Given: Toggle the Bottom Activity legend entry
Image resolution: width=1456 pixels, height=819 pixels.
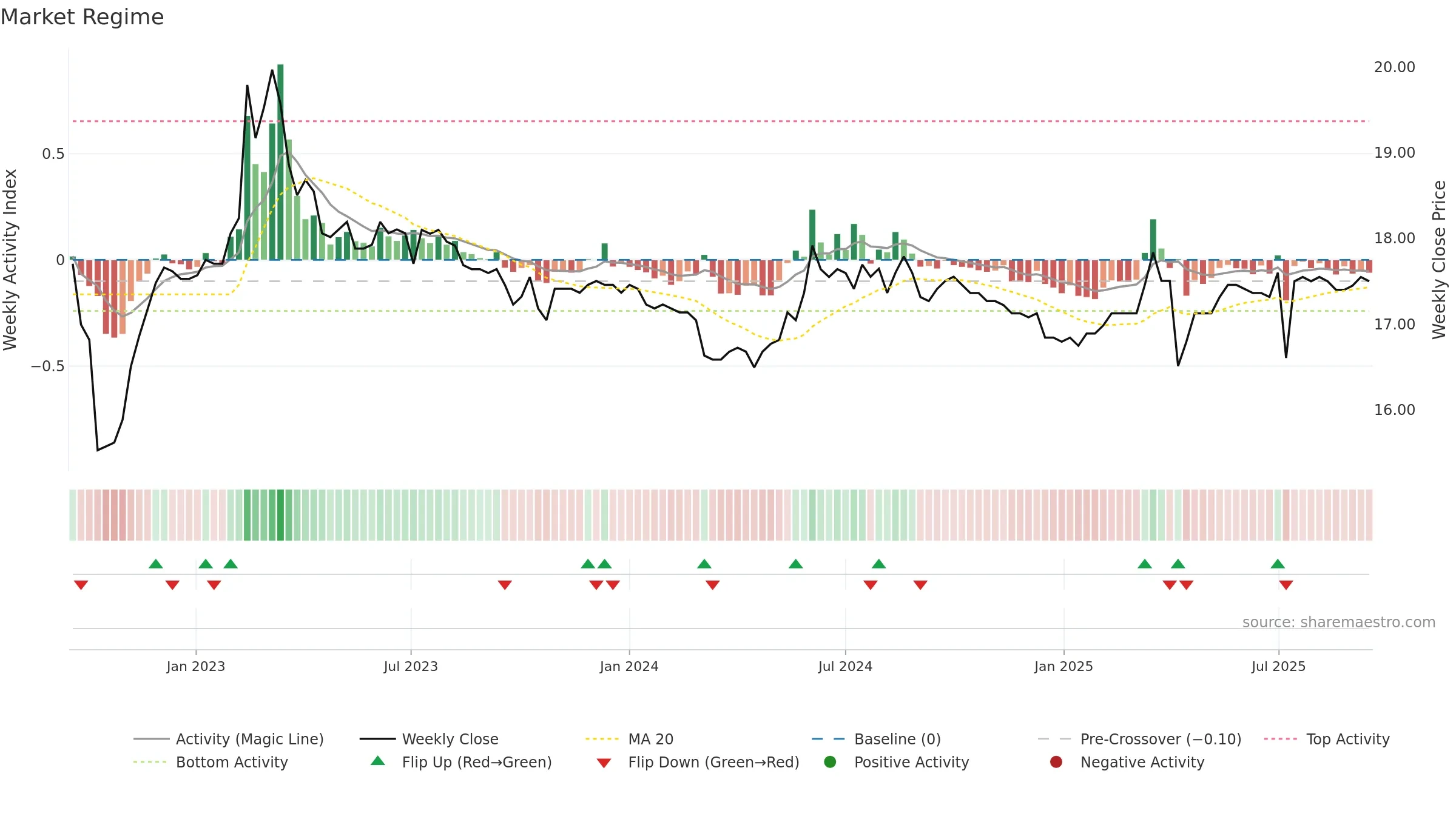Looking at the screenshot, I should 211,762.
